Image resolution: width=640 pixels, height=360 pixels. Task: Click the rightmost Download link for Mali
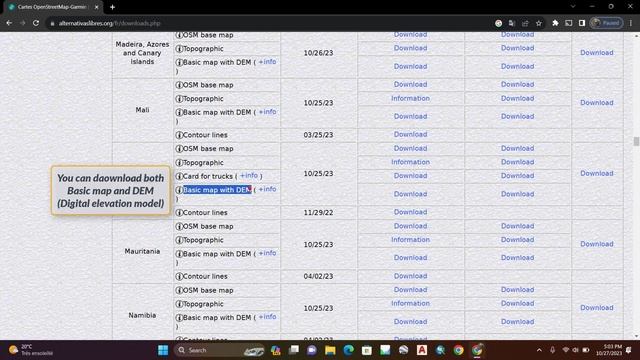[x=597, y=102]
